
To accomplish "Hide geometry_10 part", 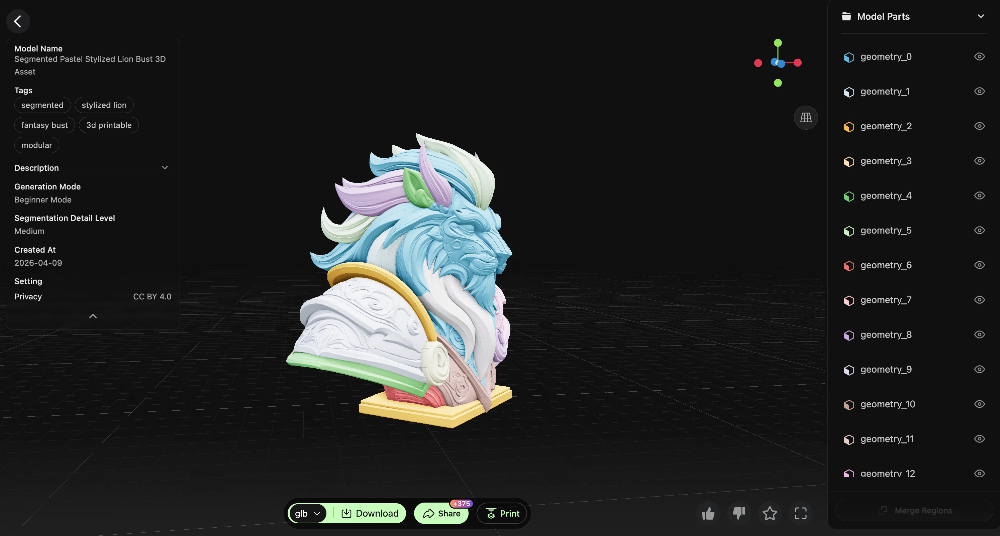I will 980,404.
